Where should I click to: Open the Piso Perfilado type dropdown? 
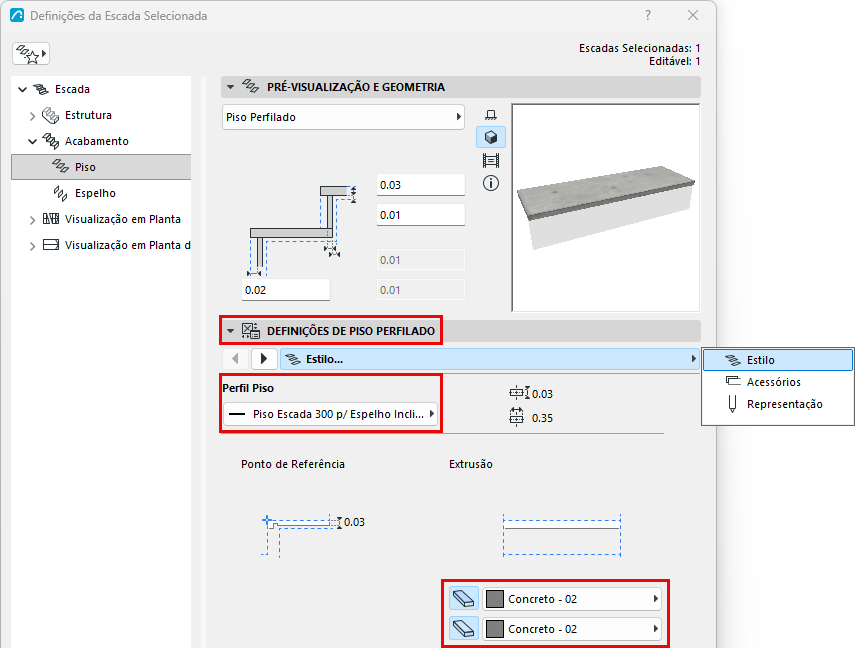coord(343,117)
